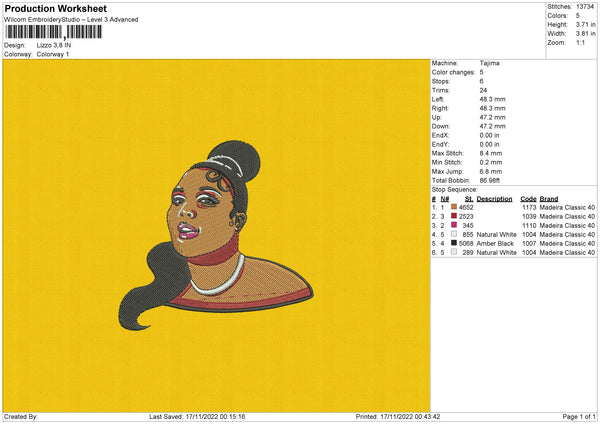Click the 'Amber Black' description
Image resolution: width=600 pixels, height=424 pixels.
[x=495, y=243]
